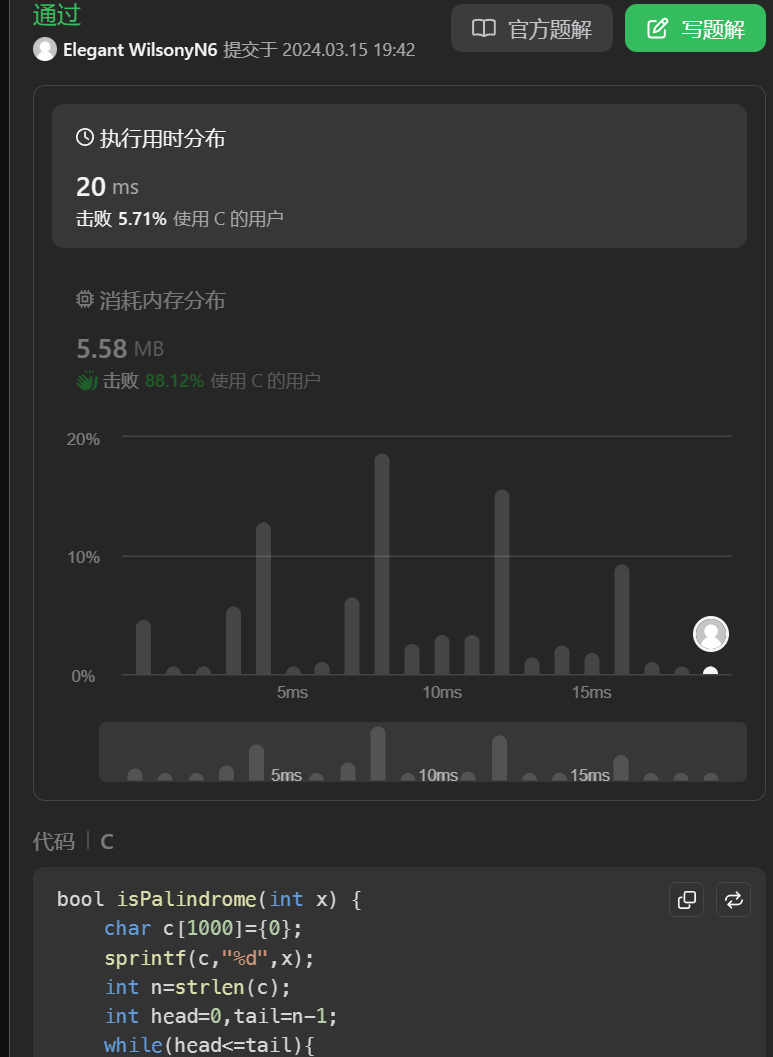Click the chip icon beside 消耗内存分布
Viewport: 773px width, 1057px height.
click(85, 300)
